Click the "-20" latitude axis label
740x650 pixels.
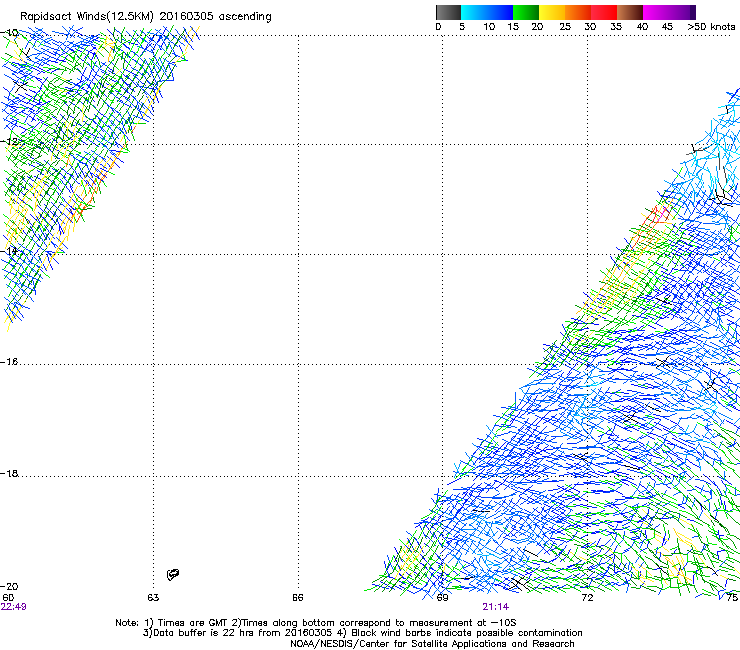point(10,586)
